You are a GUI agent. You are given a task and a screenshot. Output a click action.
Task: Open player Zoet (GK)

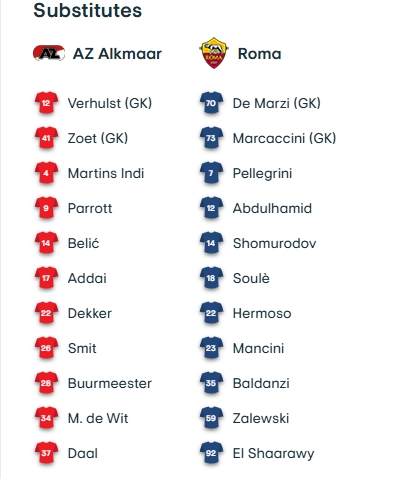pos(98,138)
